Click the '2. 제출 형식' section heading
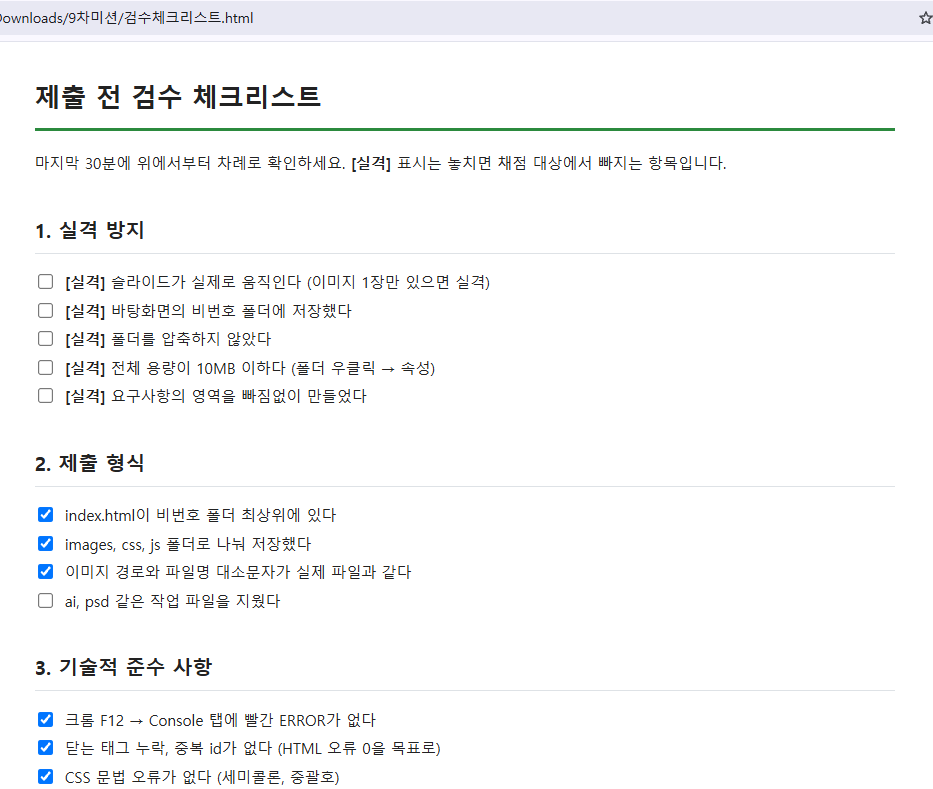 pos(90,464)
